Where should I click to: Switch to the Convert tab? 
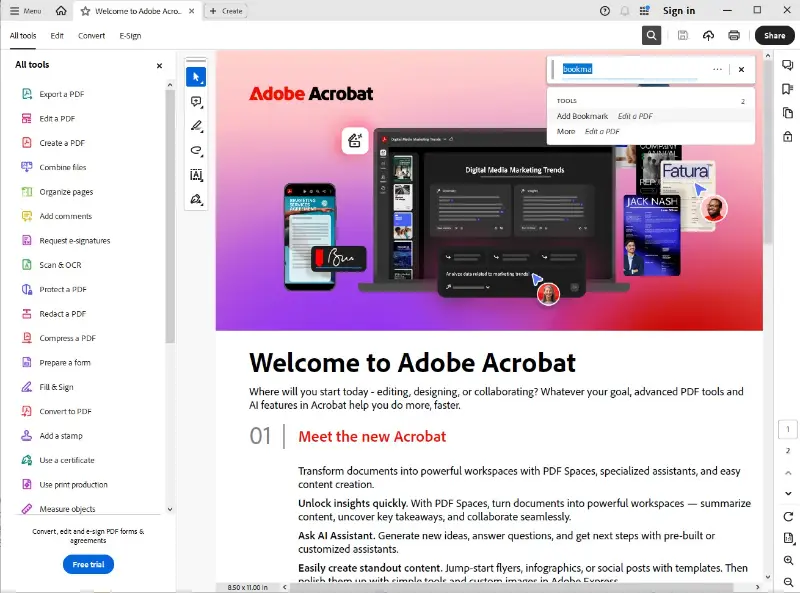coord(91,36)
